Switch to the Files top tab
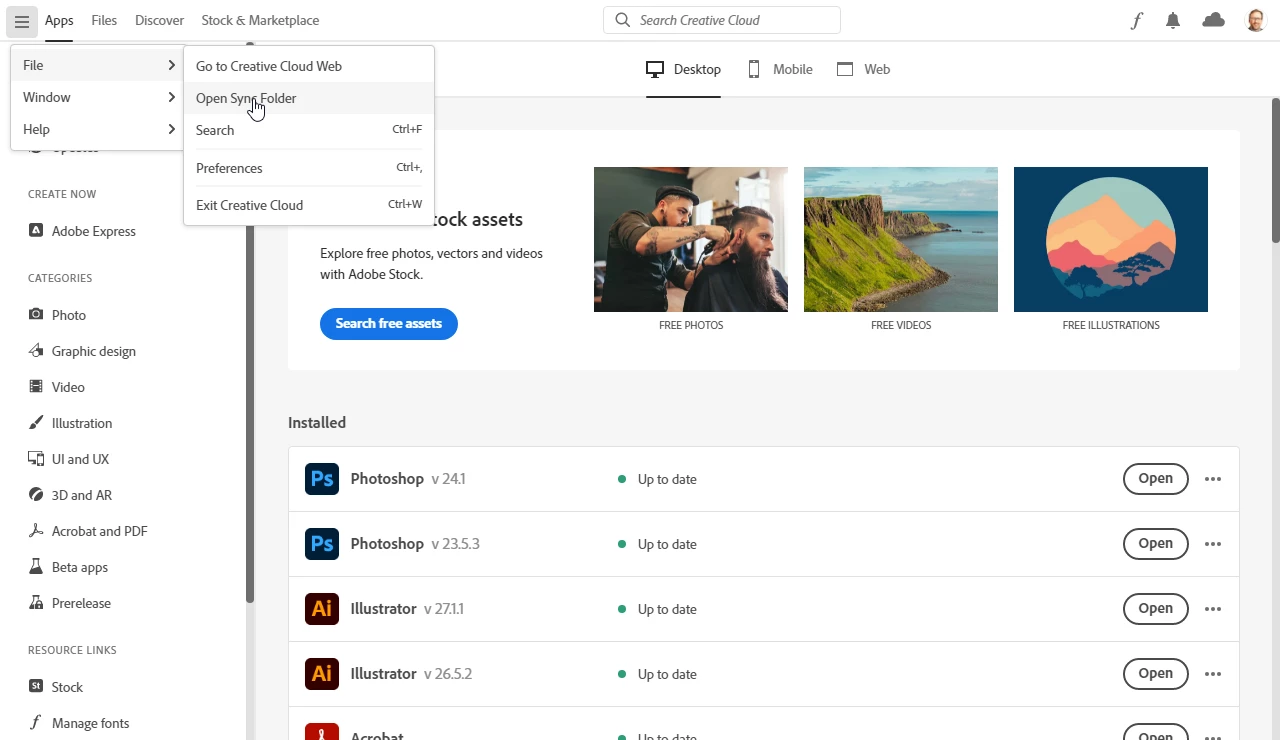This screenshot has width=1280, height=740. coord(104,20)
